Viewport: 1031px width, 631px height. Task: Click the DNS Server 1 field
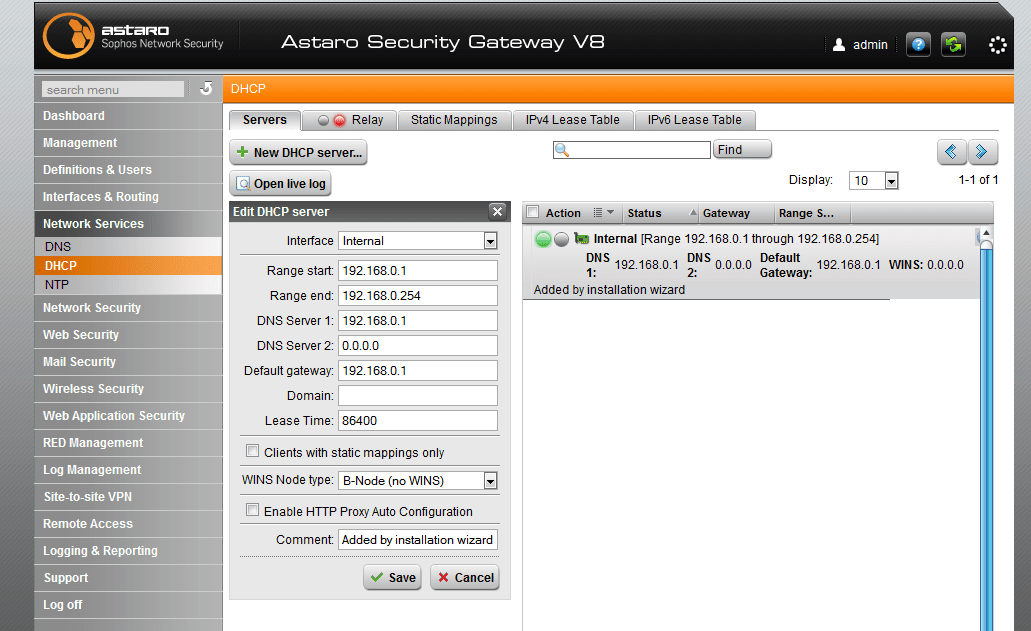pos(418,321)
